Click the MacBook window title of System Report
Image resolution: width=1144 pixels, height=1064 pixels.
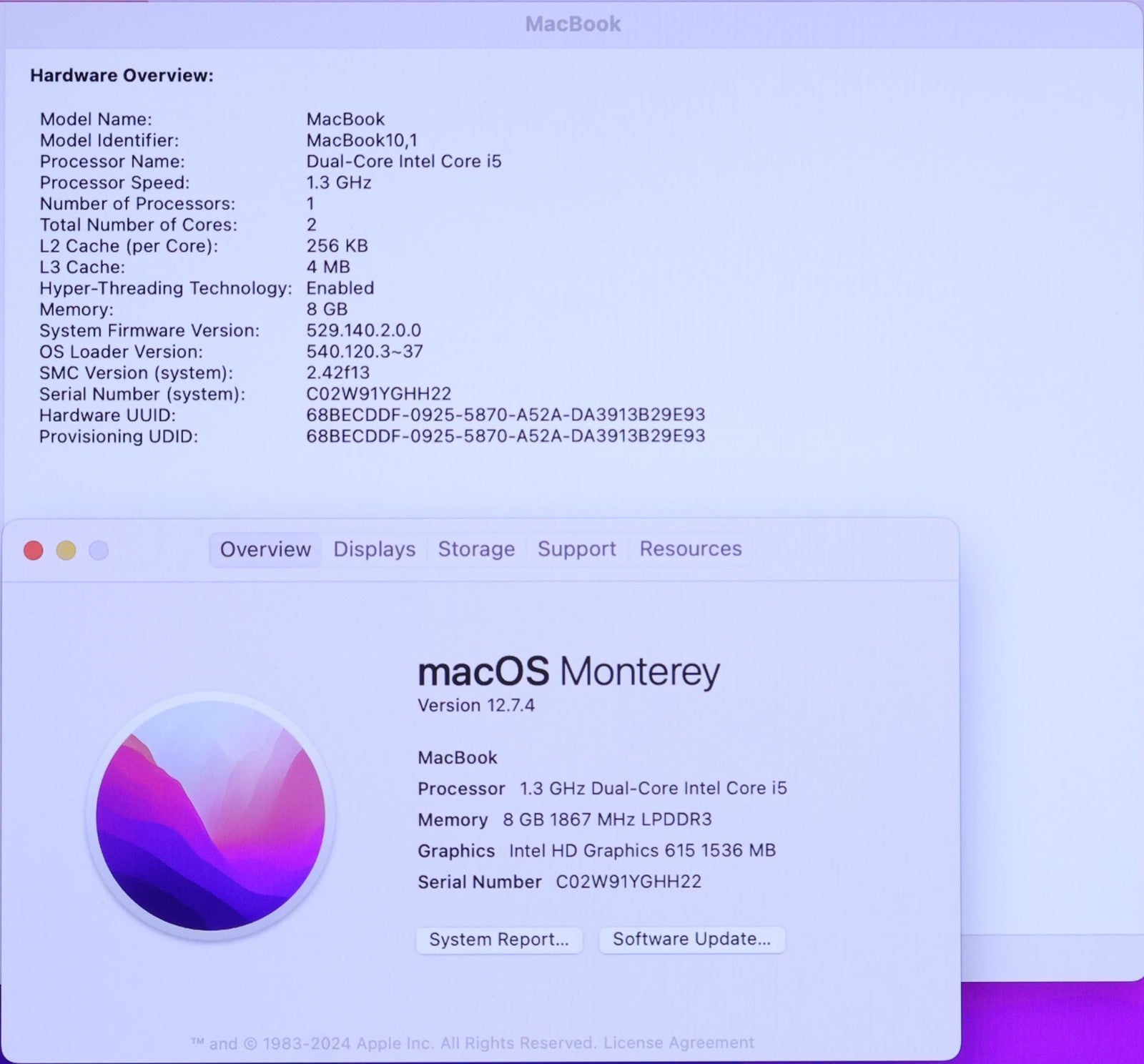click(573, 24)
